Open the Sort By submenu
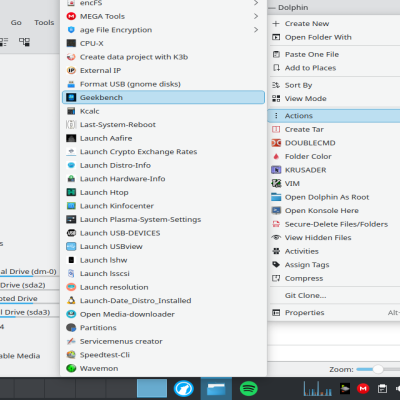This screenshot has height=400, width=400. (x=334, y=85)
